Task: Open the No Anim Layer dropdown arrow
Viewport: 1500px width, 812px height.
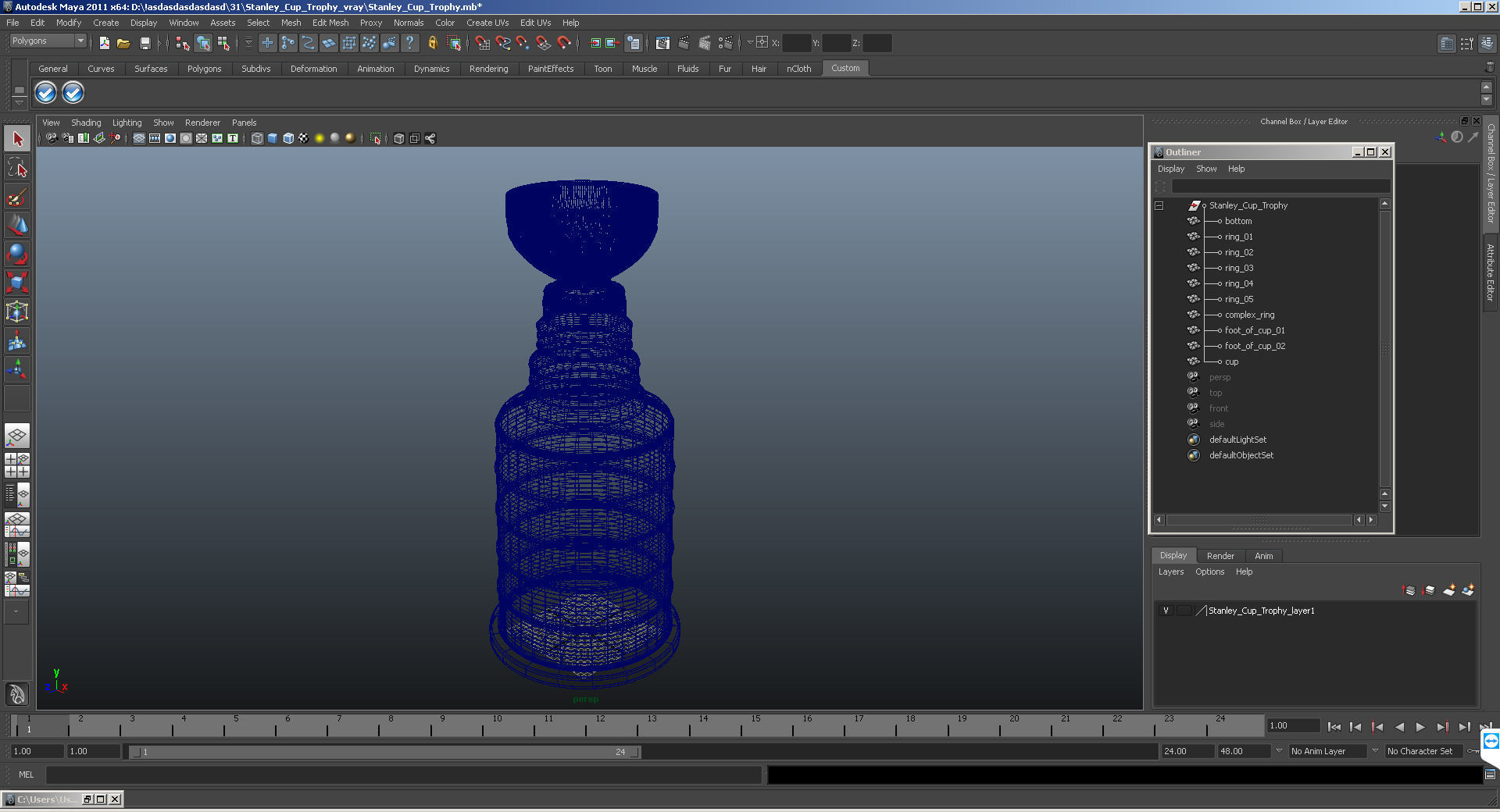Action: click(x=1279, y=751)
